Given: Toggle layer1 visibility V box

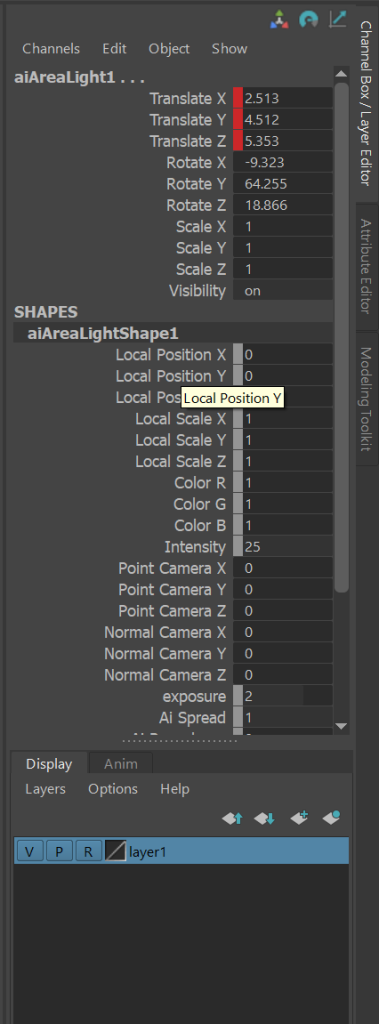Looking at the screenshot, I should click(29, 851).
